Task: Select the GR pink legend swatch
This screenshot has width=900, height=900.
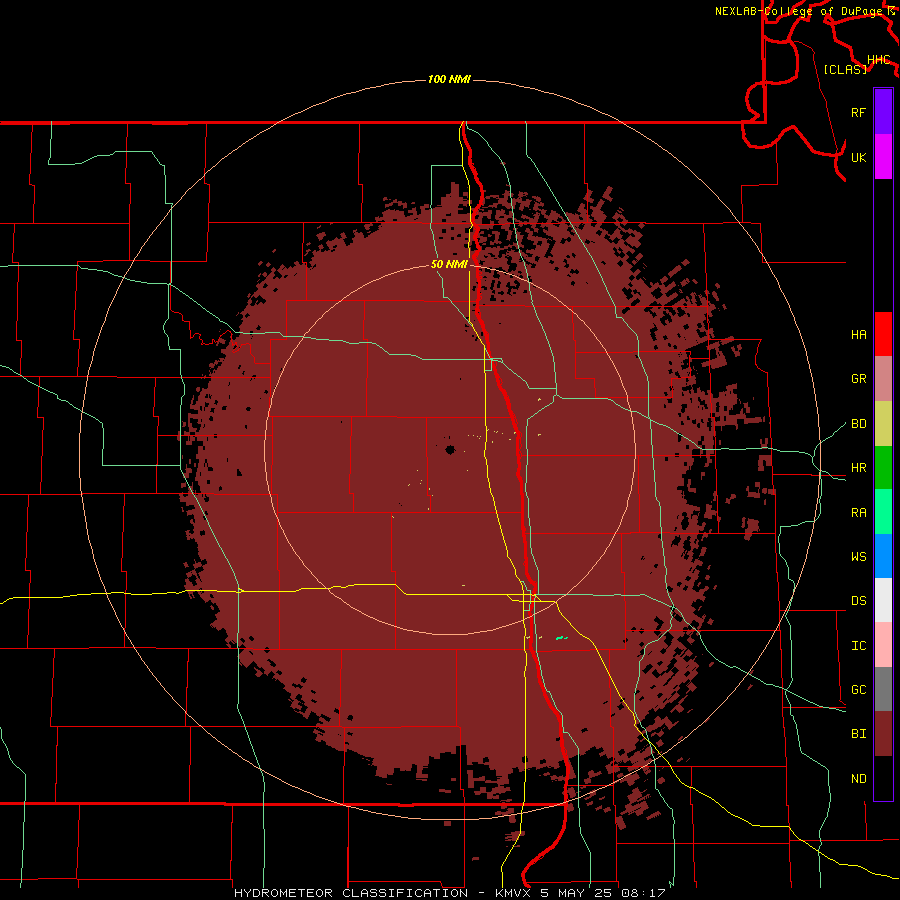Action: point(883,379)
